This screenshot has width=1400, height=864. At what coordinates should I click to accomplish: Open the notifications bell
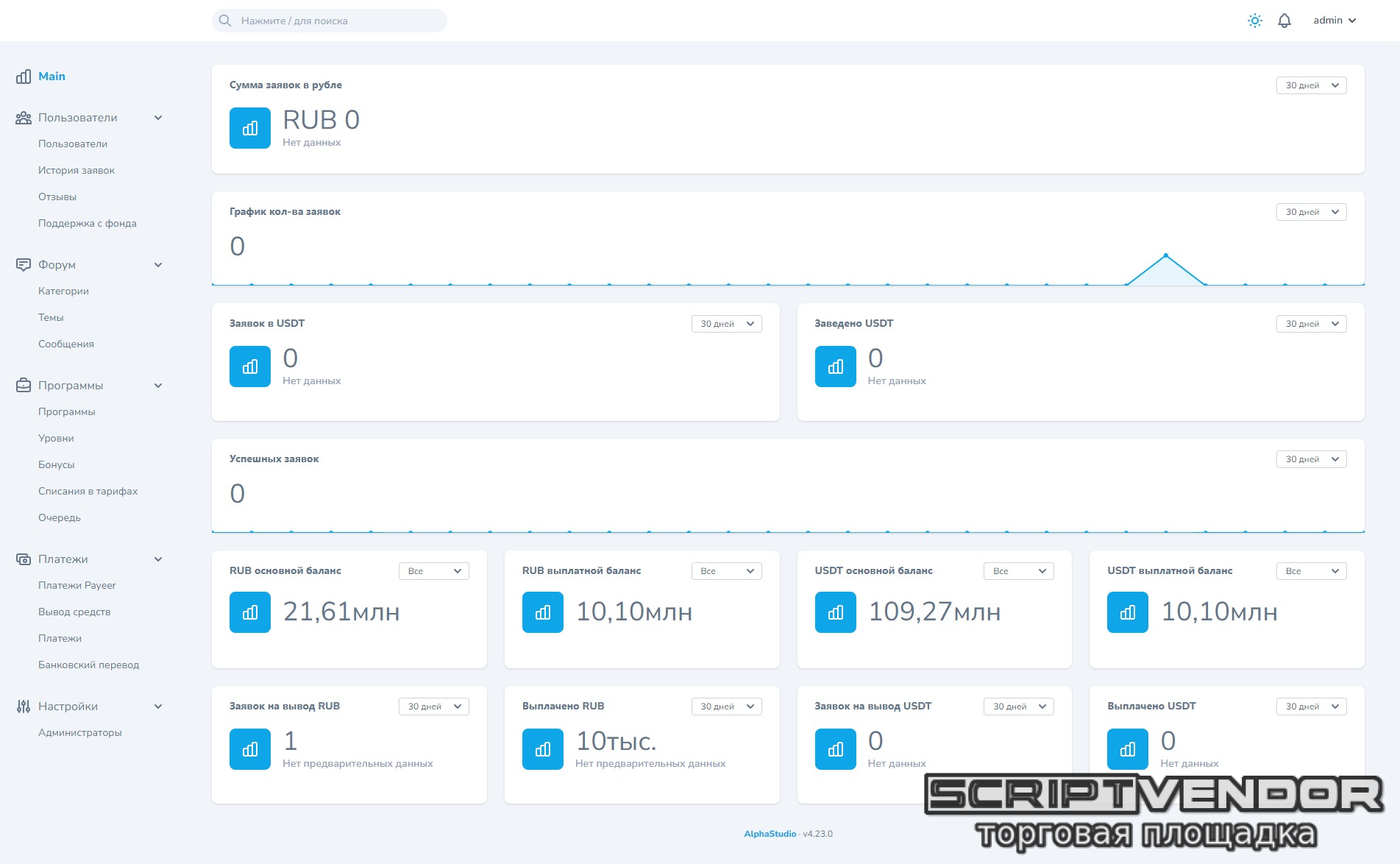point(1284,21)
